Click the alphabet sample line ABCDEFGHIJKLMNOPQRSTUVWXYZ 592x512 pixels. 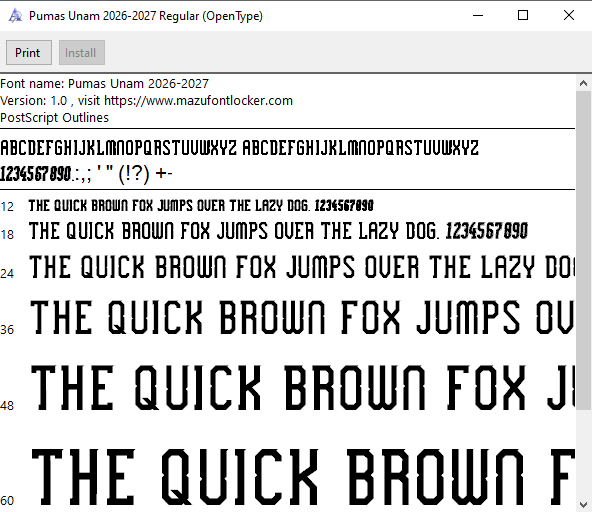pos(239,148)
